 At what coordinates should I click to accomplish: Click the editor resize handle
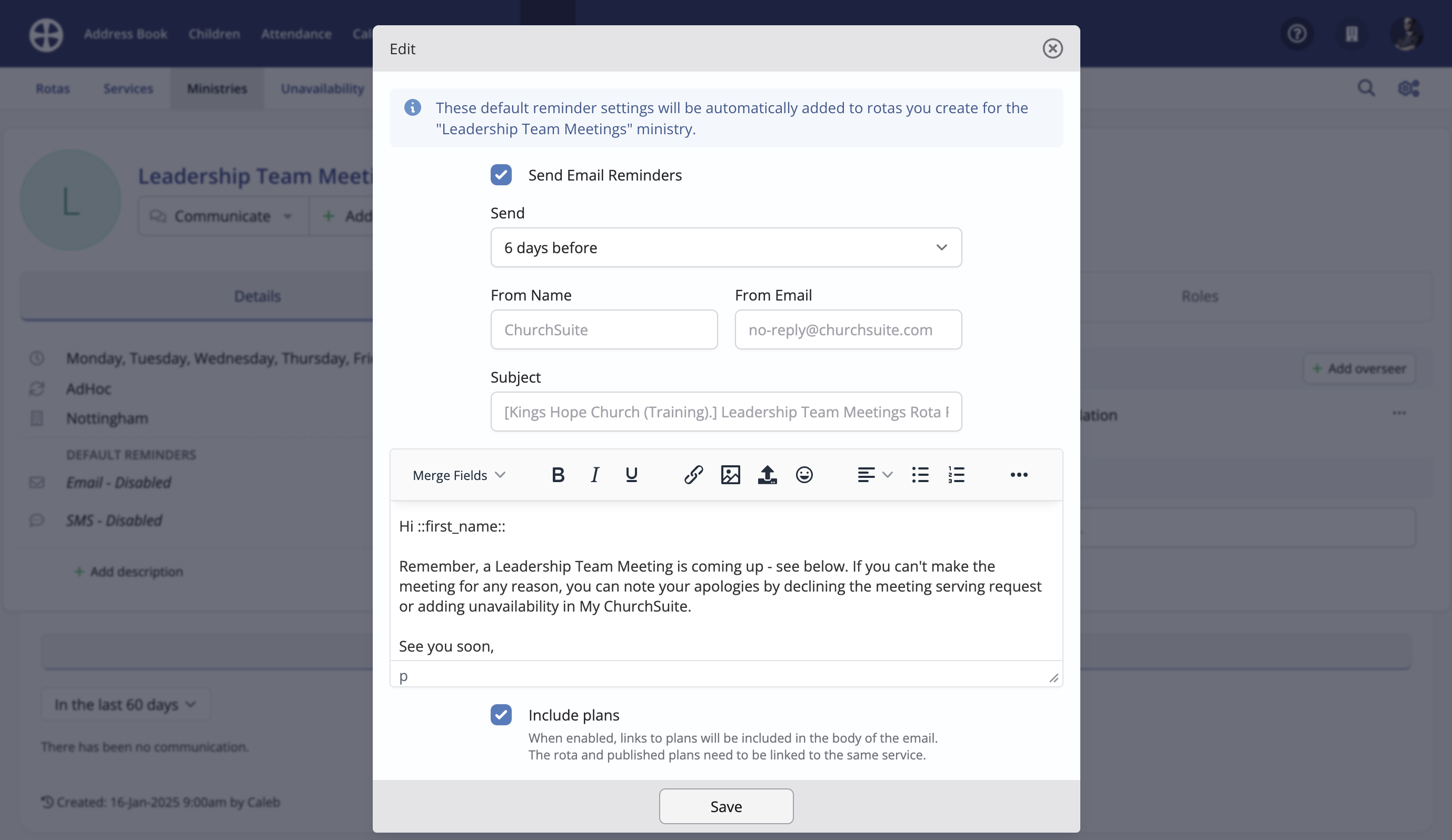[x=1053, y=678]
